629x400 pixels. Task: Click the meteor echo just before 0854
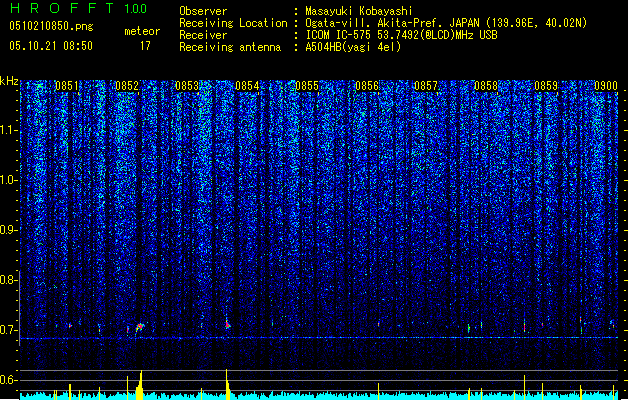(x=227, y=324)
